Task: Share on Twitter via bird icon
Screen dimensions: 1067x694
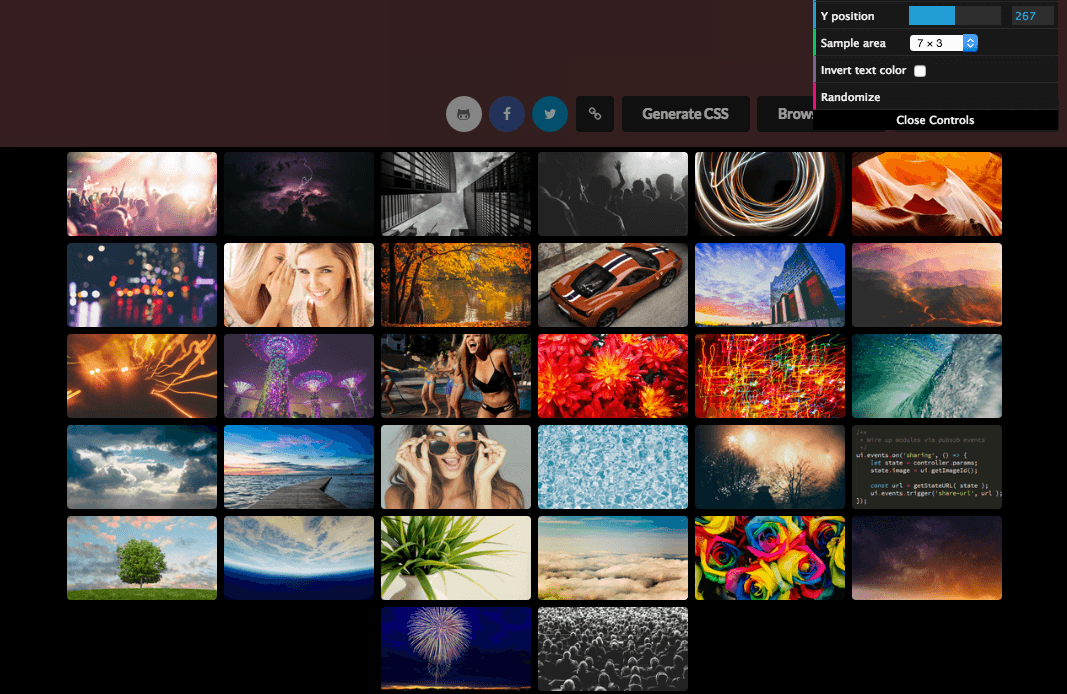Action: pyautogui.click(x=550, y=114)
